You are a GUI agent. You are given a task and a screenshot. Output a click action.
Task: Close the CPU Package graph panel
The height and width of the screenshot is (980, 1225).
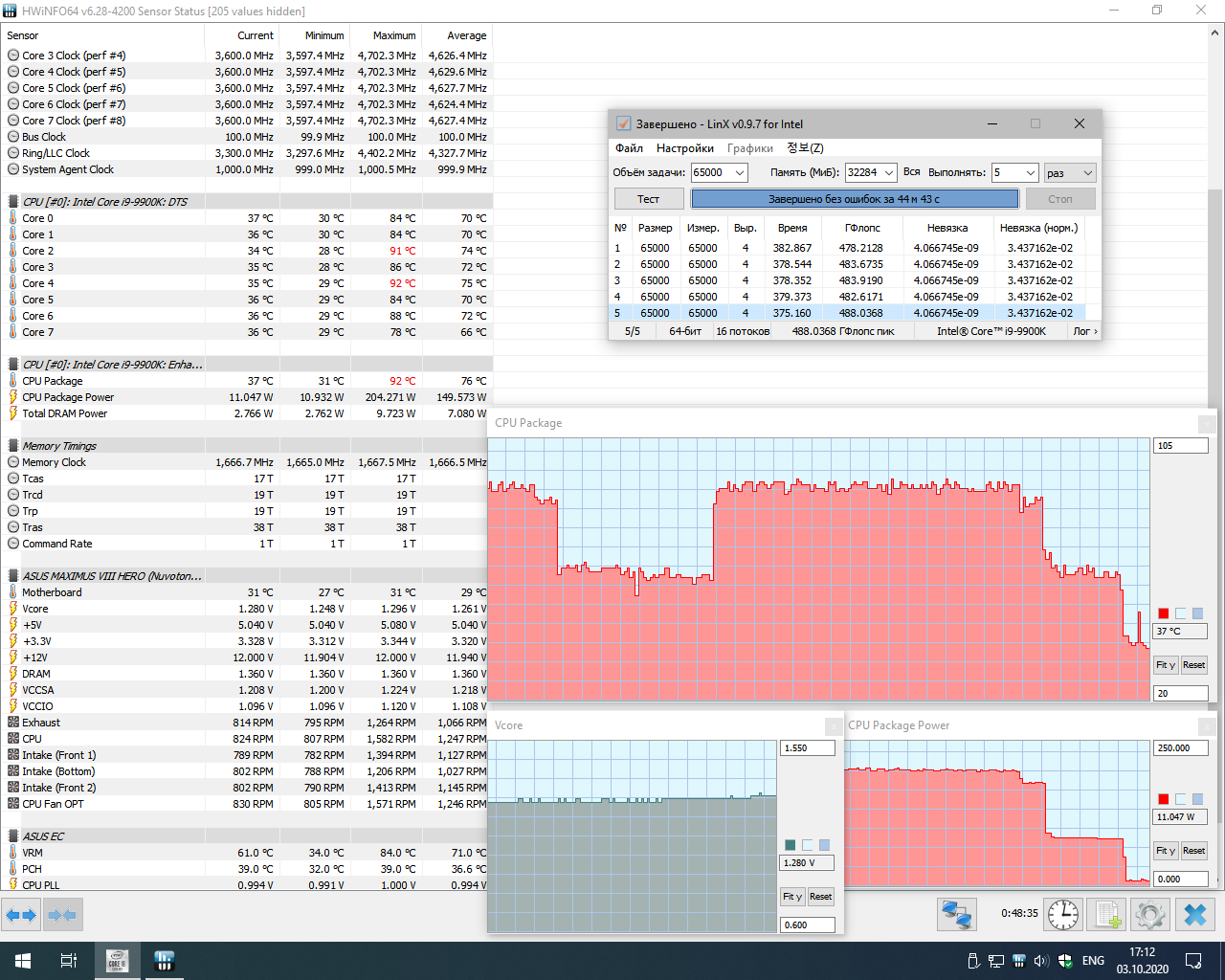(1207, 423)
